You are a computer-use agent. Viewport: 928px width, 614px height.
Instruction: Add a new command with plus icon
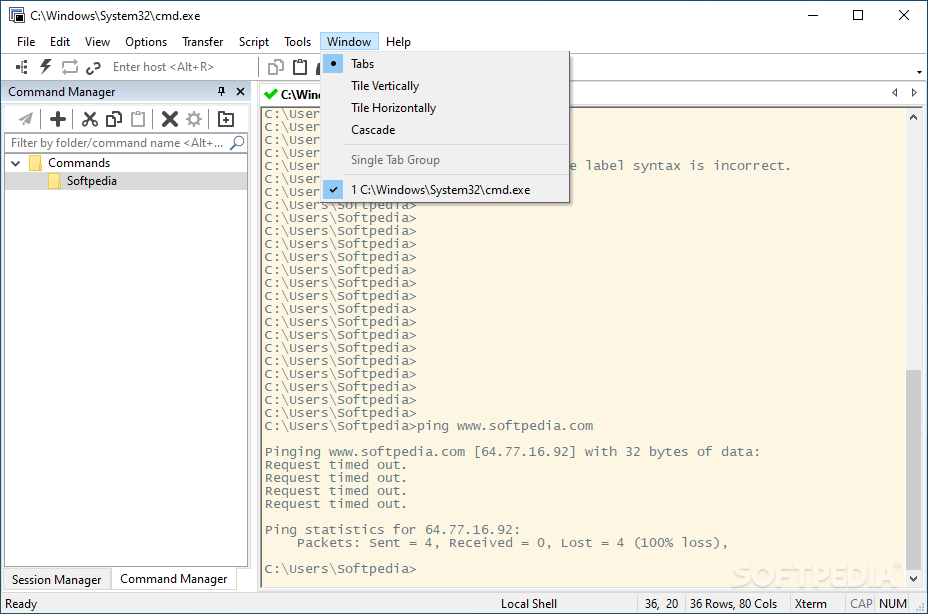(x=58, y=119)
